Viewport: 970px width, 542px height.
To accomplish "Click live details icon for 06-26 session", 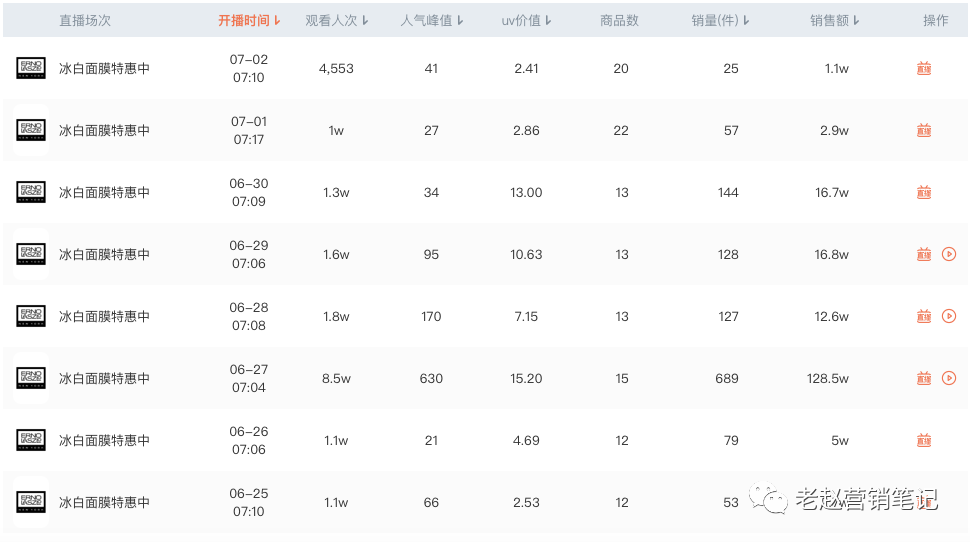I will pos(924,441).
